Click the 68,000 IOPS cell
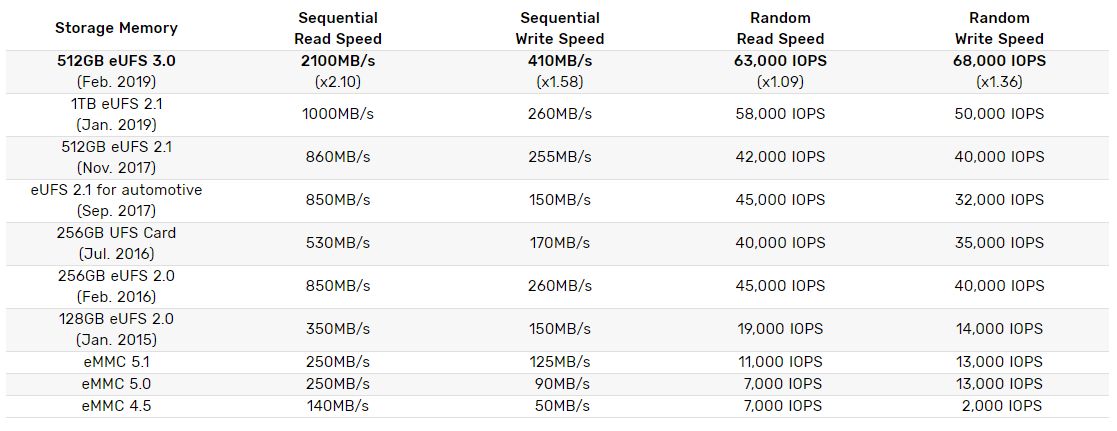1117x431 pixels. (1000, 61)
